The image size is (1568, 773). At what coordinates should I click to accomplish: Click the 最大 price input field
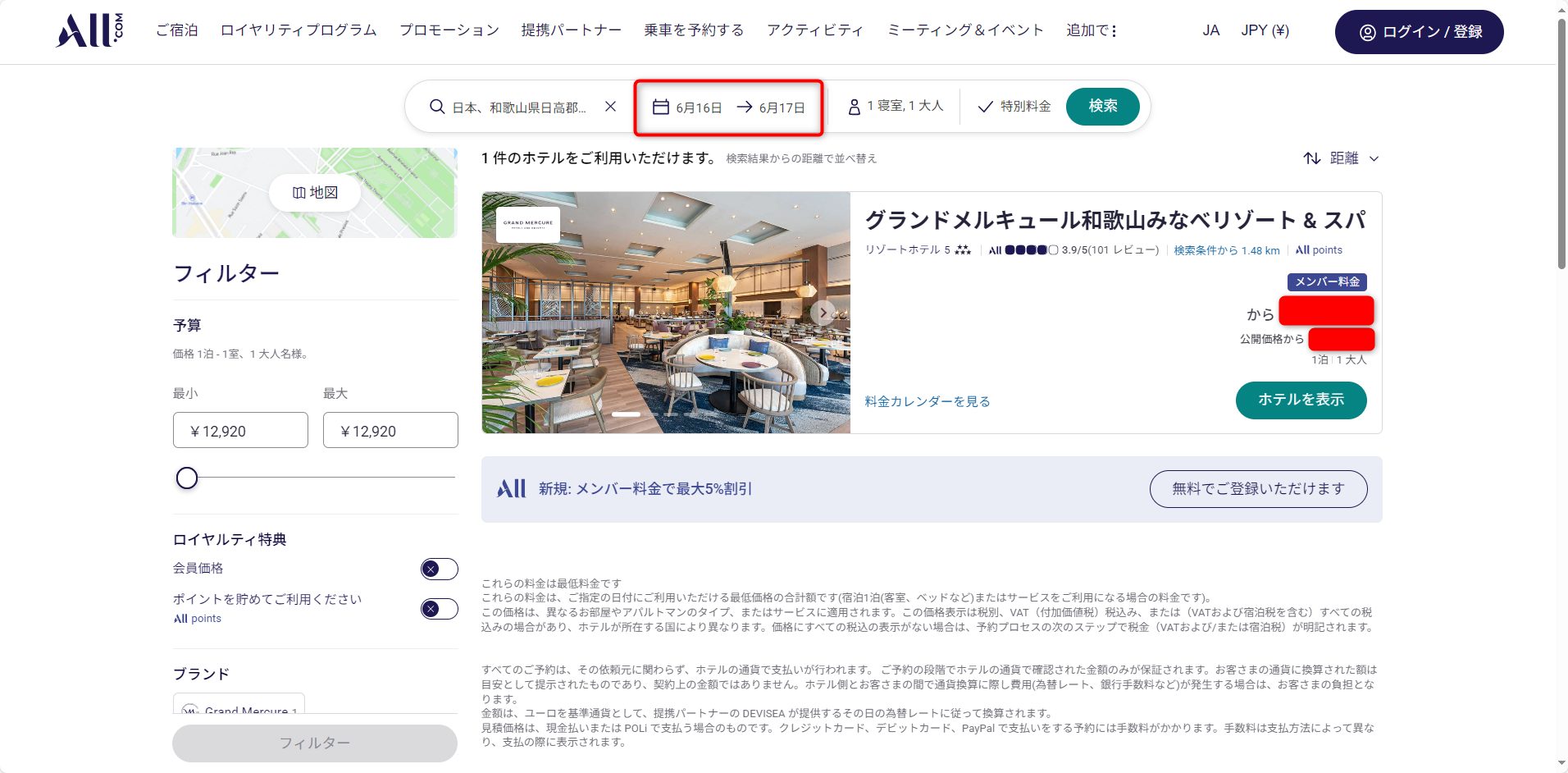[x=390, y=430]
